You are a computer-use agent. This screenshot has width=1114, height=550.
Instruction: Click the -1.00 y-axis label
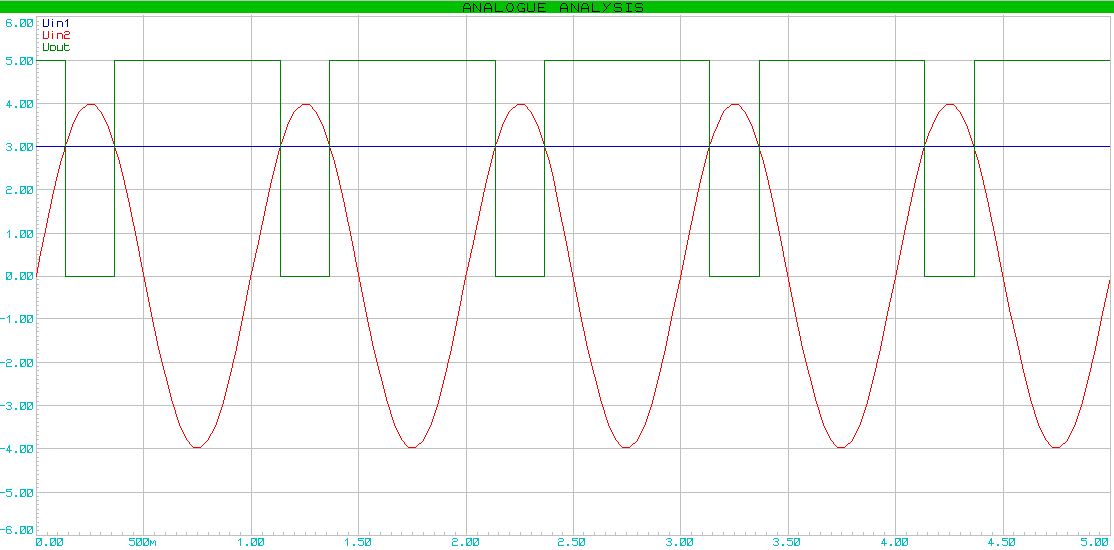pyautogui.click(x=17, y=320)
